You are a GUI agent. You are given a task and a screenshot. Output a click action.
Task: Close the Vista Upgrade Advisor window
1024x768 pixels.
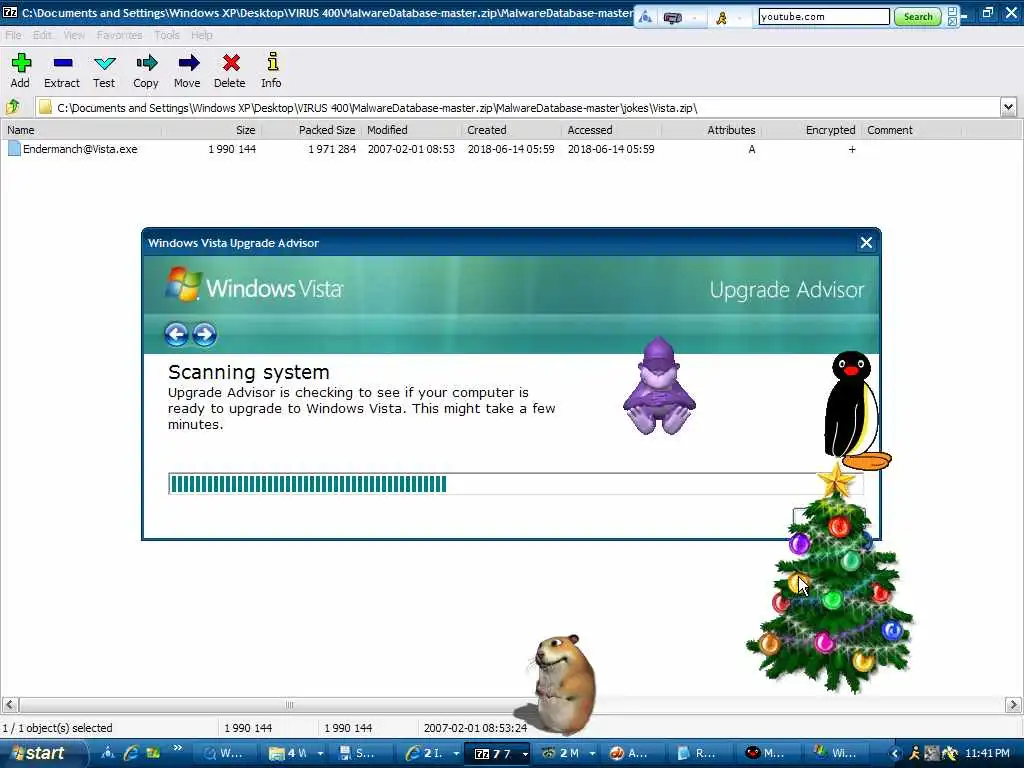[866, 243]
